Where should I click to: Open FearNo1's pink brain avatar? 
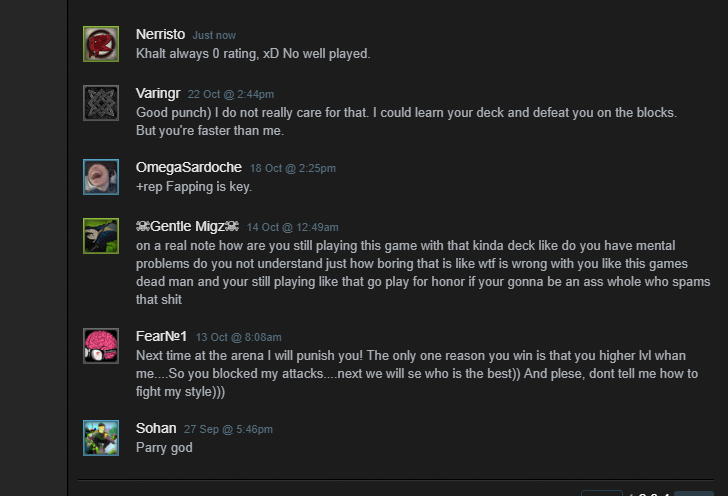101,346
